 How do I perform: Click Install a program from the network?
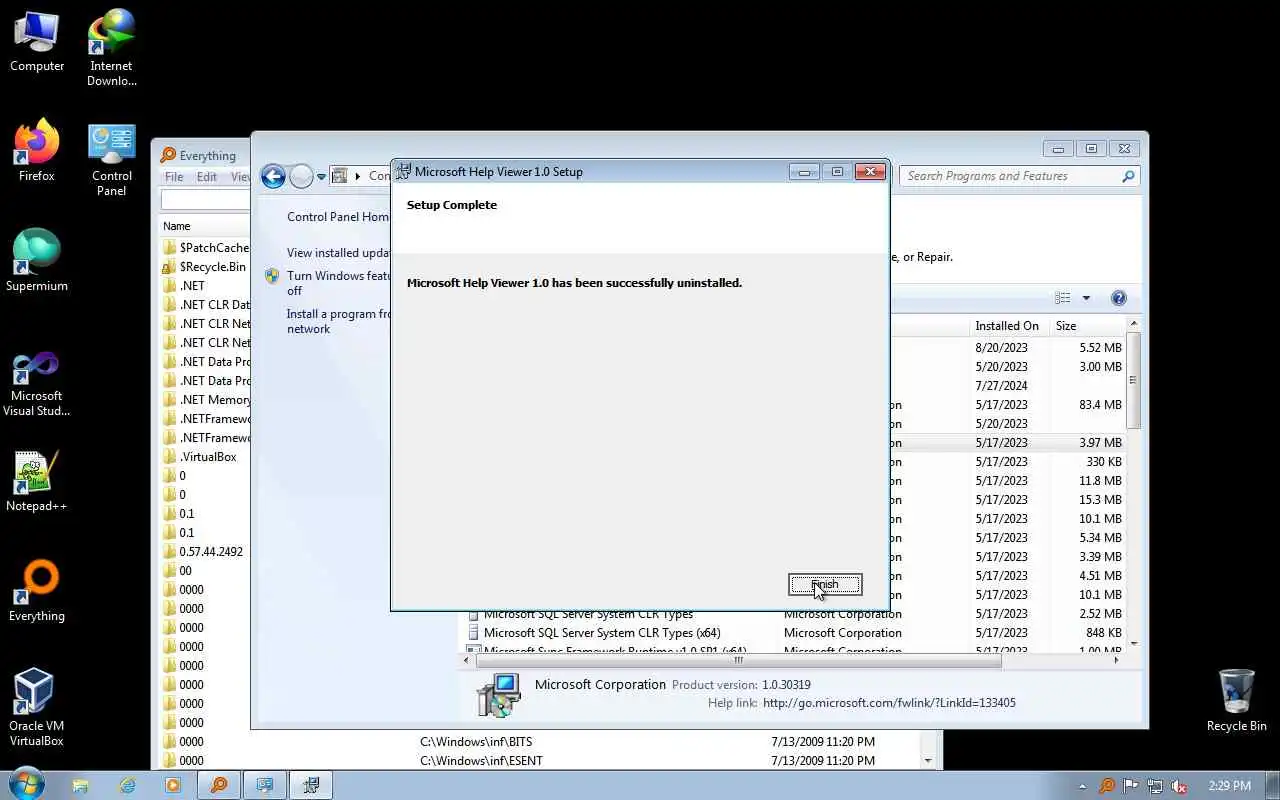pyautogui.click(x=338, y=321)
